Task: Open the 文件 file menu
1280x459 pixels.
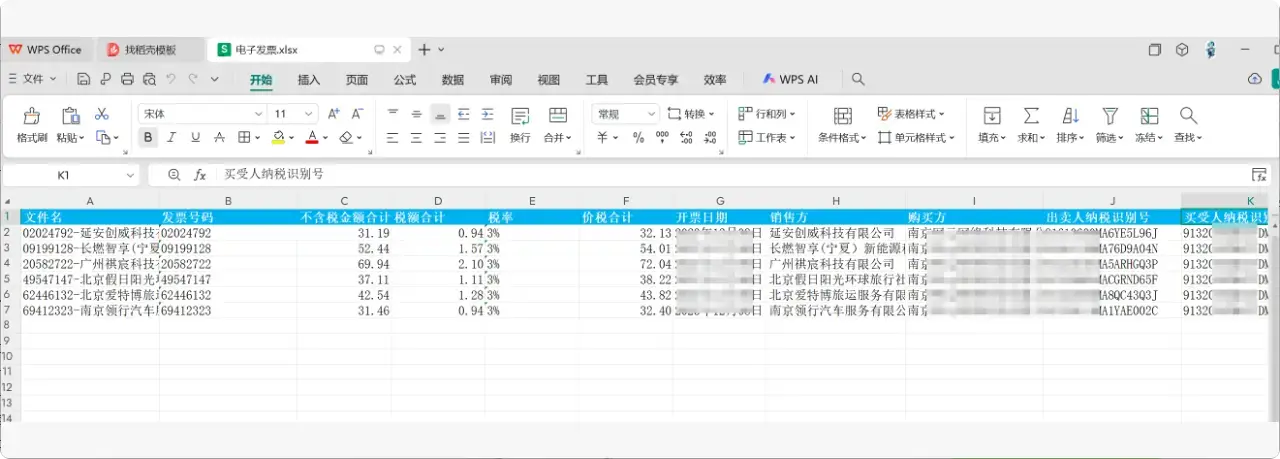Action: pos(31,79)
